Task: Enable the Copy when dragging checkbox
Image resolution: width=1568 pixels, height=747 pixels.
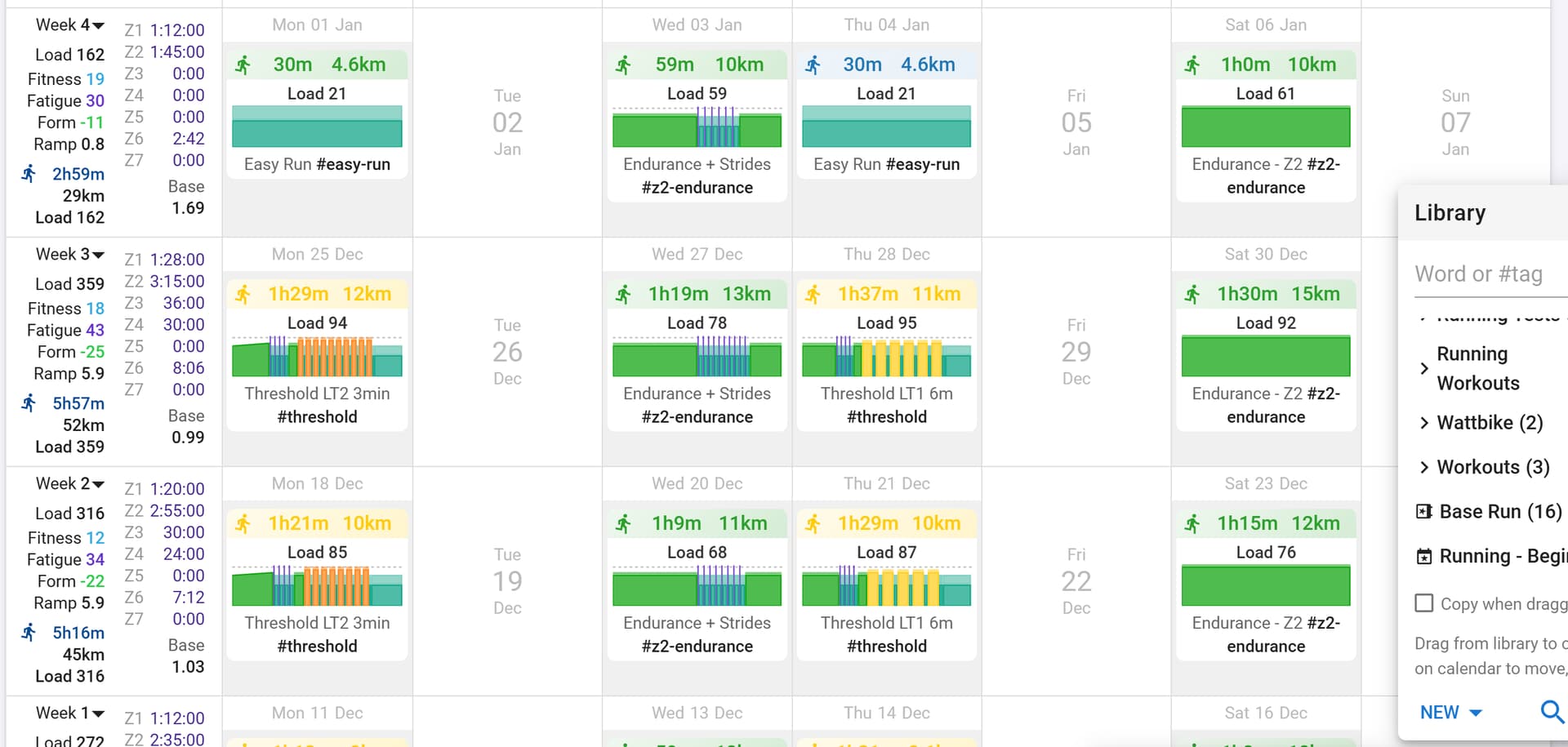Action: (x=1423, y=603)
